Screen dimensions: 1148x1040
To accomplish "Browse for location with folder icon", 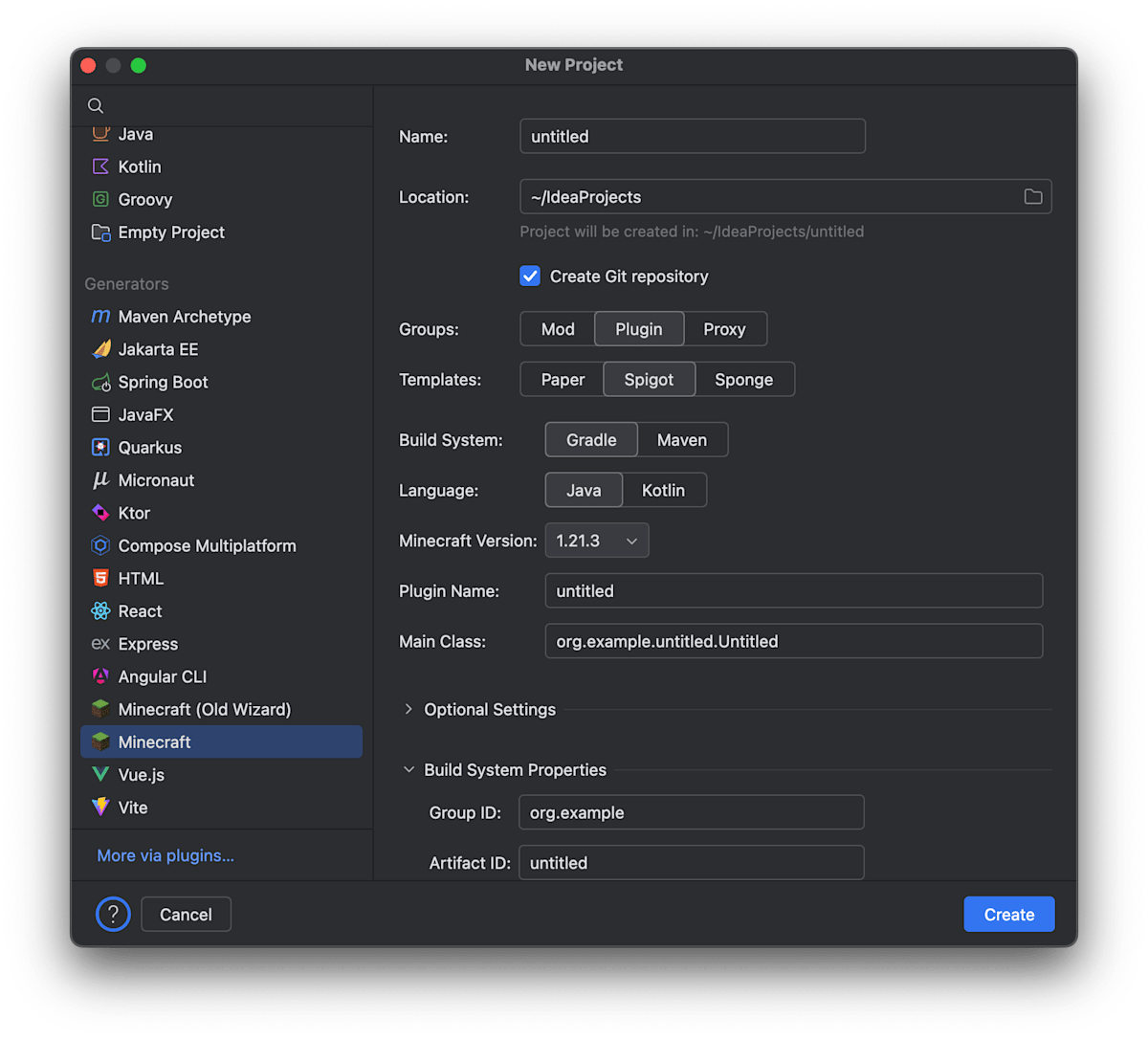I will click(x=1033, y=196).
